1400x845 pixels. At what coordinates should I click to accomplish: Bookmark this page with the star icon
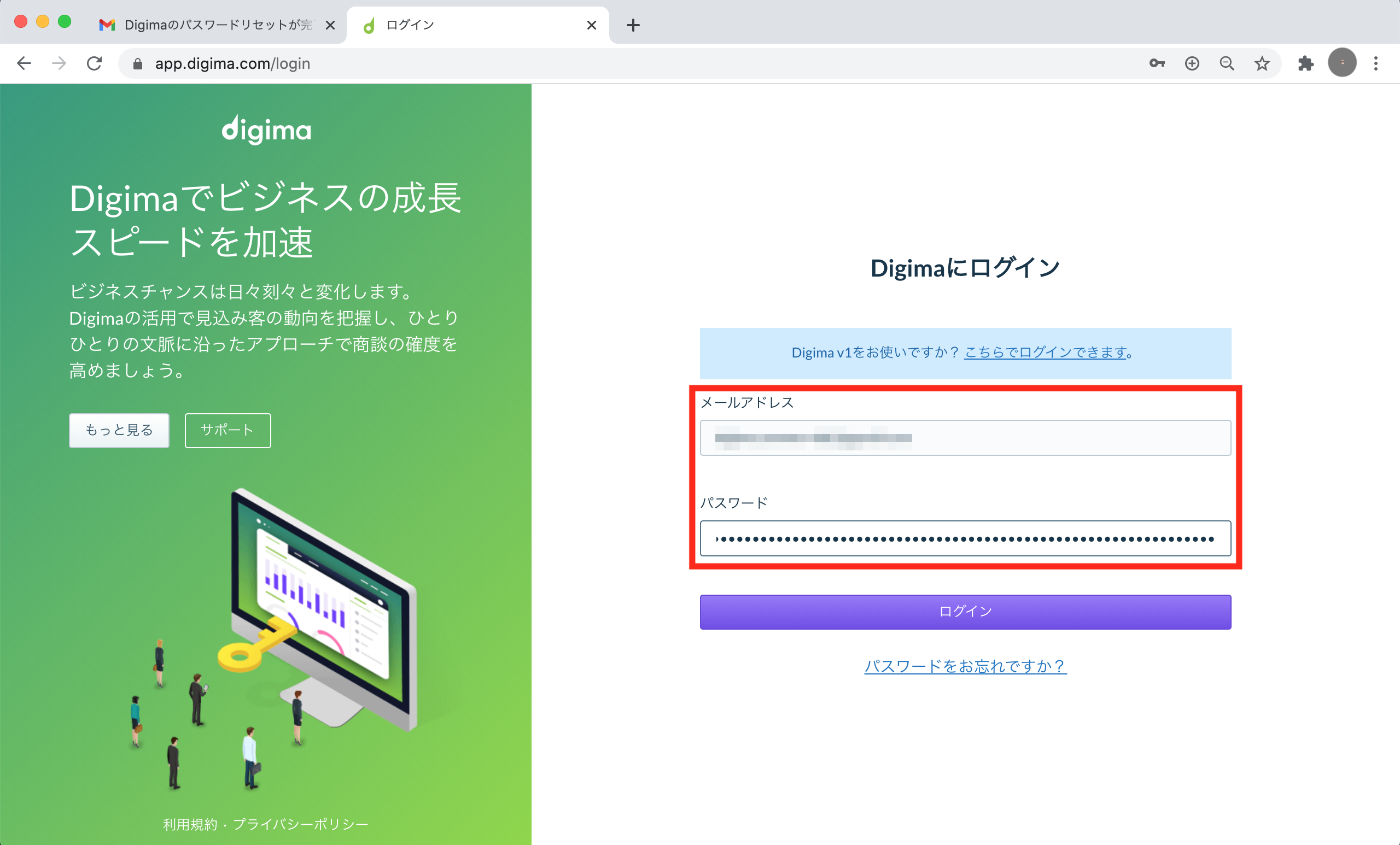[x=1262, y=63]
